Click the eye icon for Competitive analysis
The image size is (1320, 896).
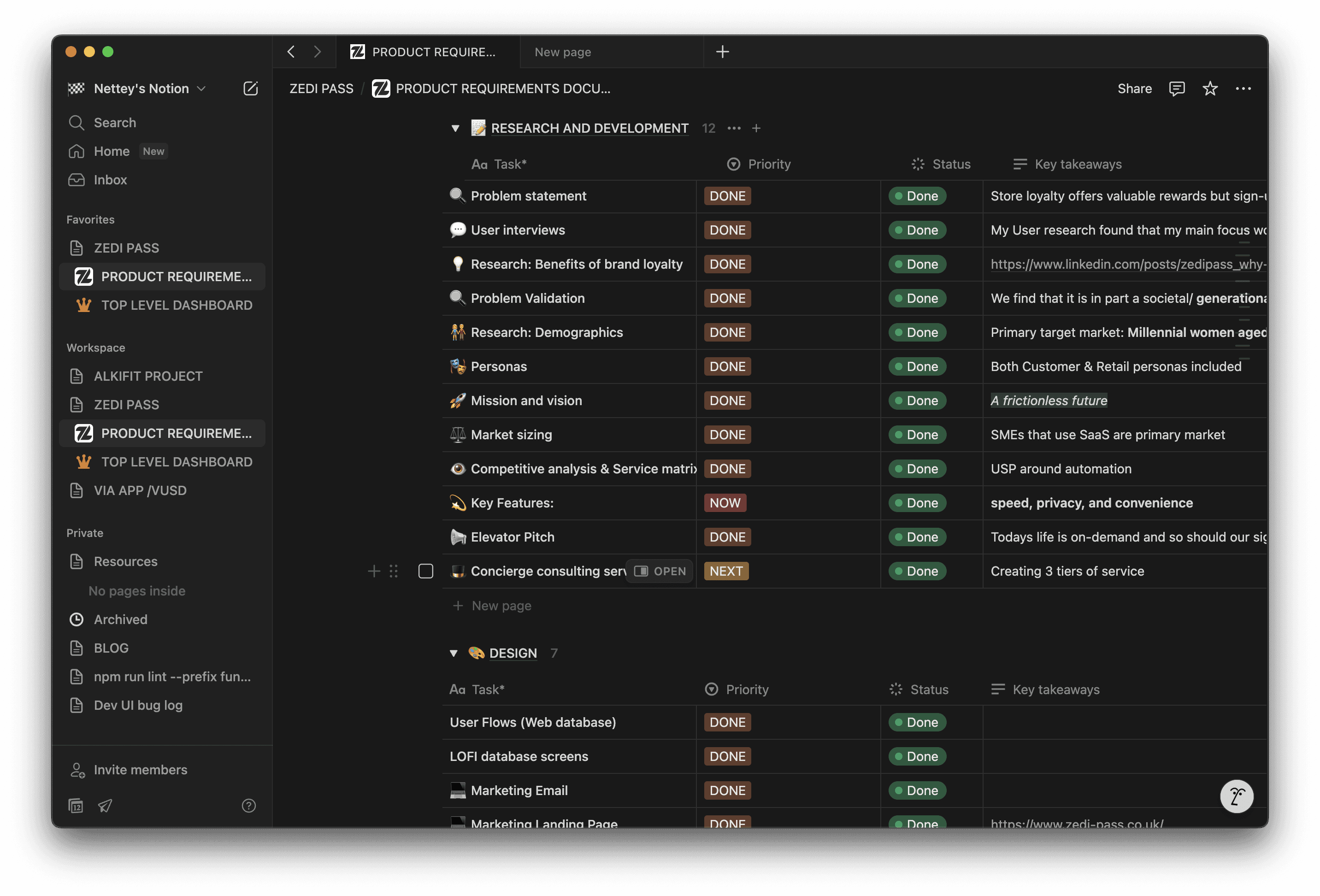(x=458, y=469)
